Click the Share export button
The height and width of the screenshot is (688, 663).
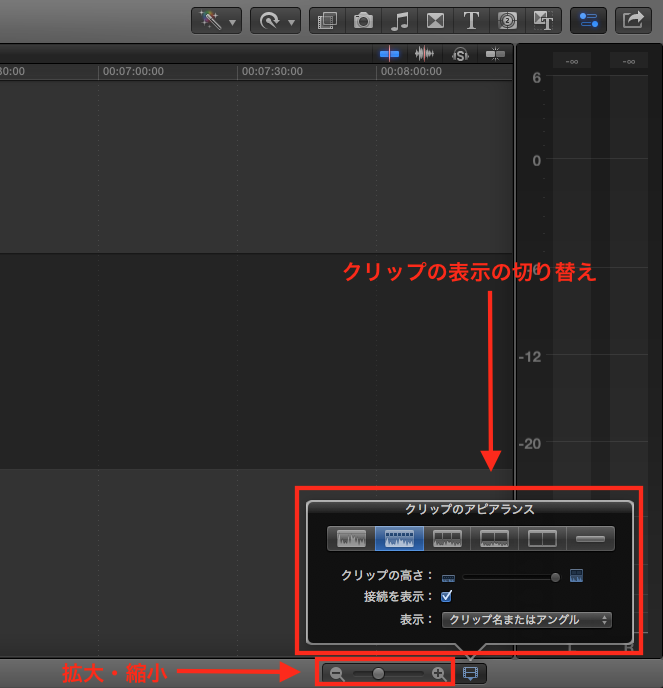[x=633, y=21]
